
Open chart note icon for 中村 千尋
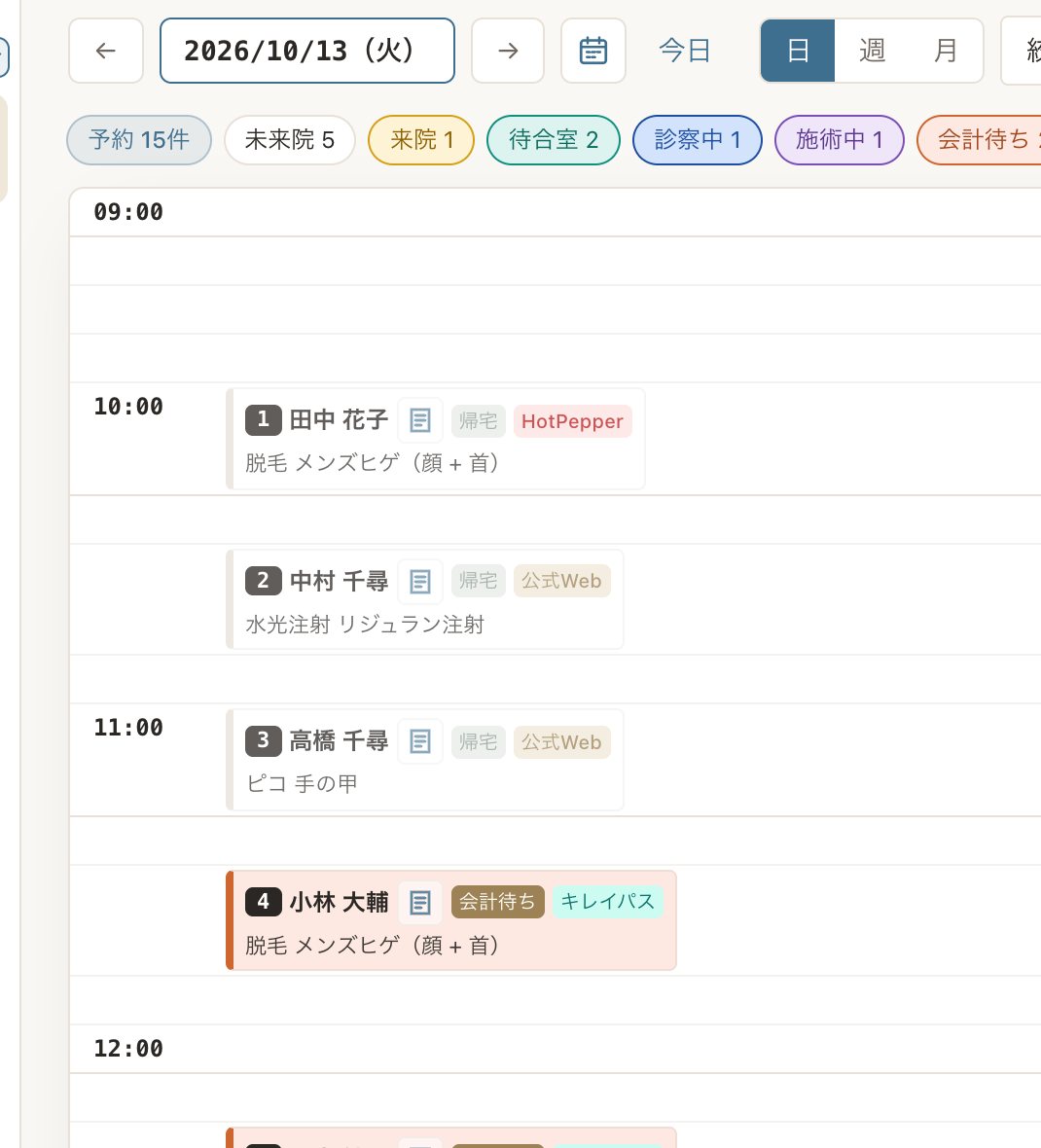pos(420,582)
